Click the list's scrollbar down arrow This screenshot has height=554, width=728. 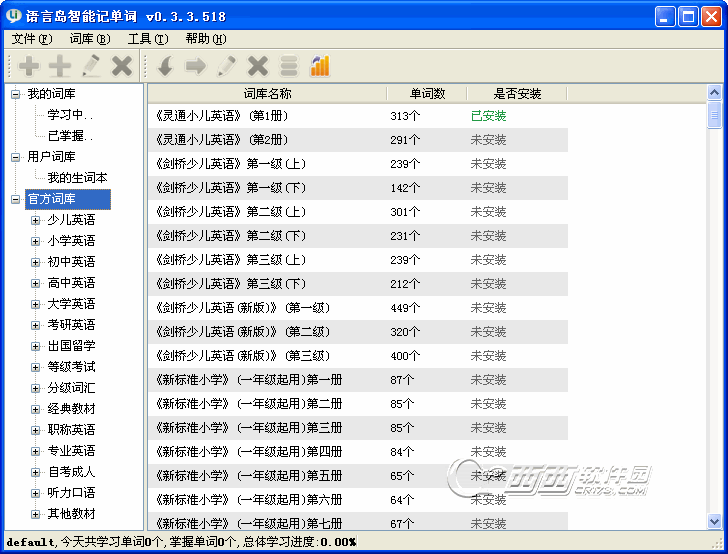tap(714, 521)
